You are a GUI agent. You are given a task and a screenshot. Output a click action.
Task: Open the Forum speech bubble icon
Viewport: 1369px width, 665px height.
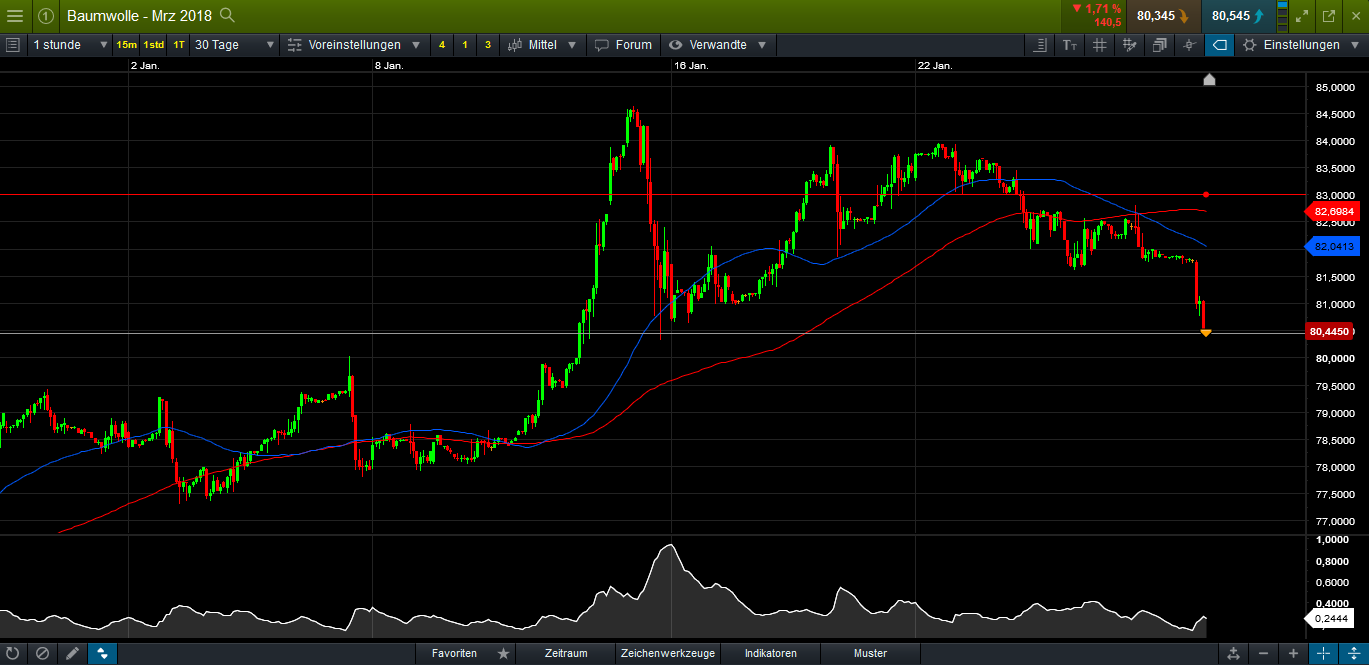point(623,45)
